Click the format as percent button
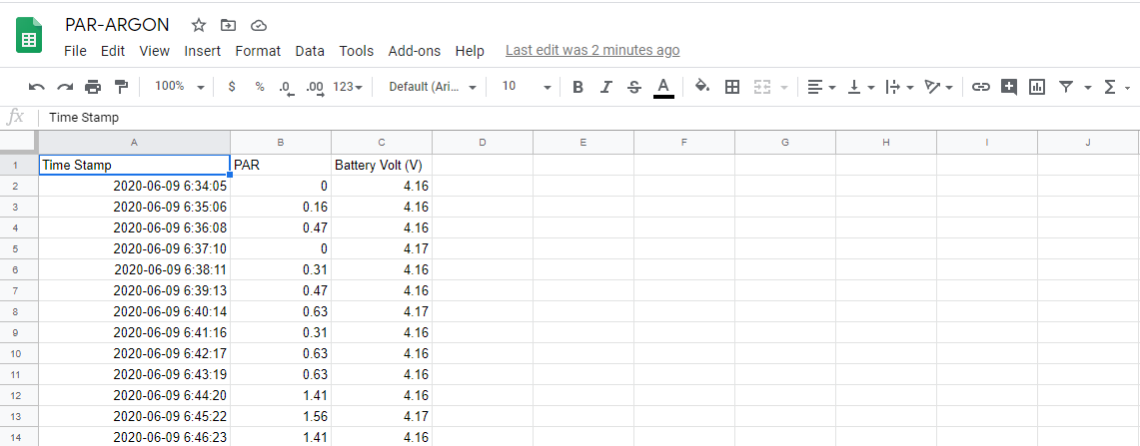1140x446 pixels. tap(260, 87)
